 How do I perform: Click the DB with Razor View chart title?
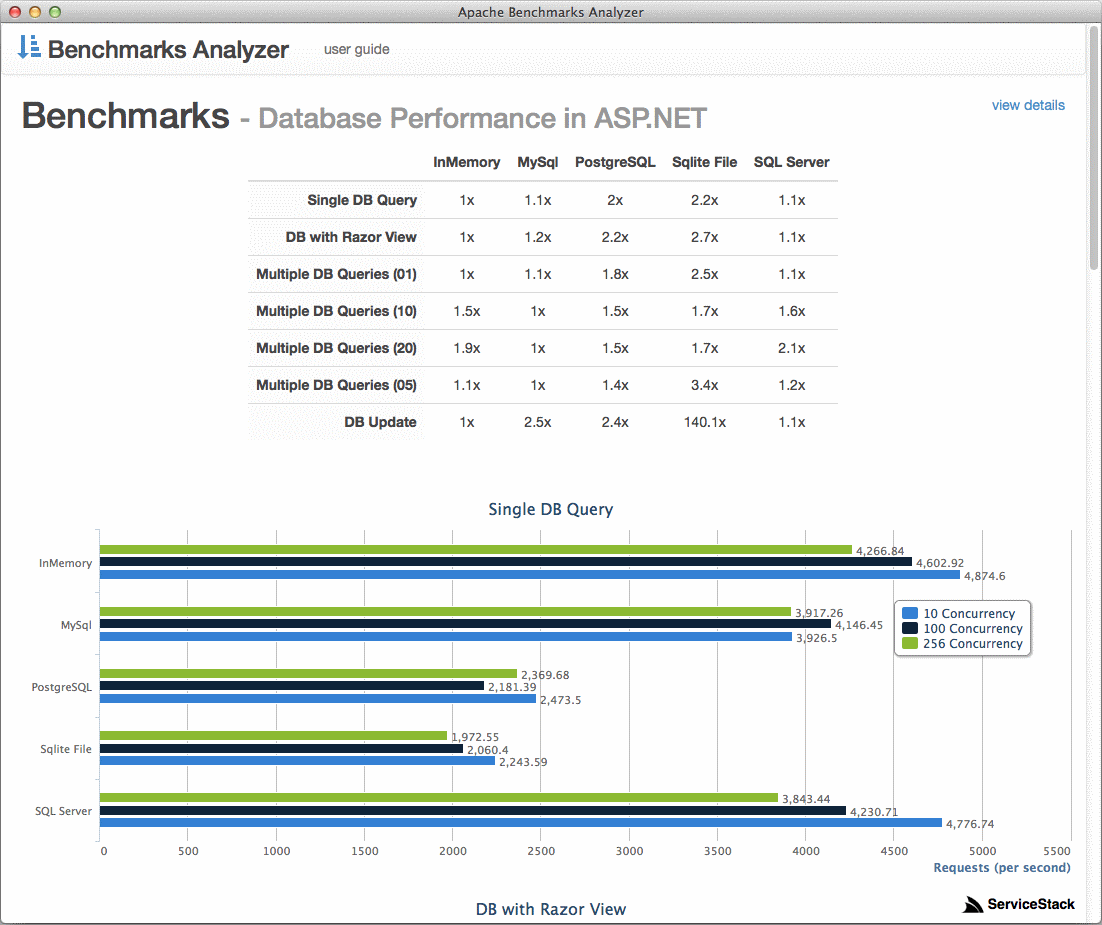(x=550, y=910)
